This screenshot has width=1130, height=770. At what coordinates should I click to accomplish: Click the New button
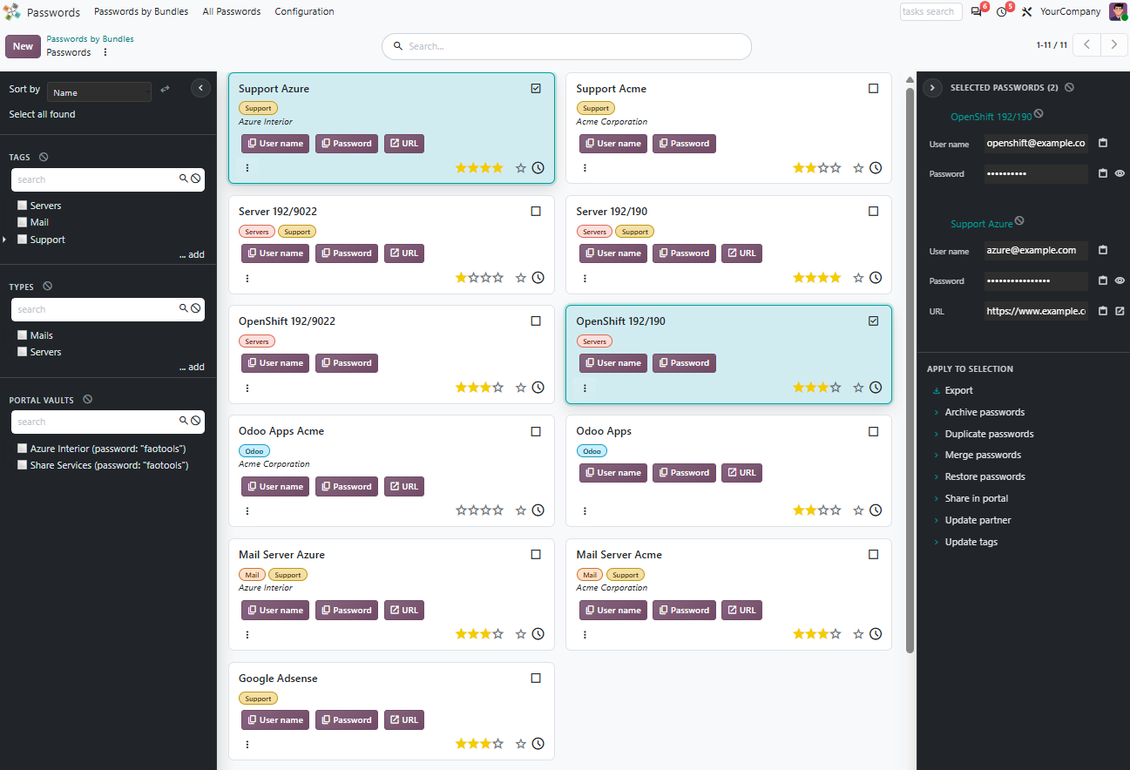pos(23,46)
